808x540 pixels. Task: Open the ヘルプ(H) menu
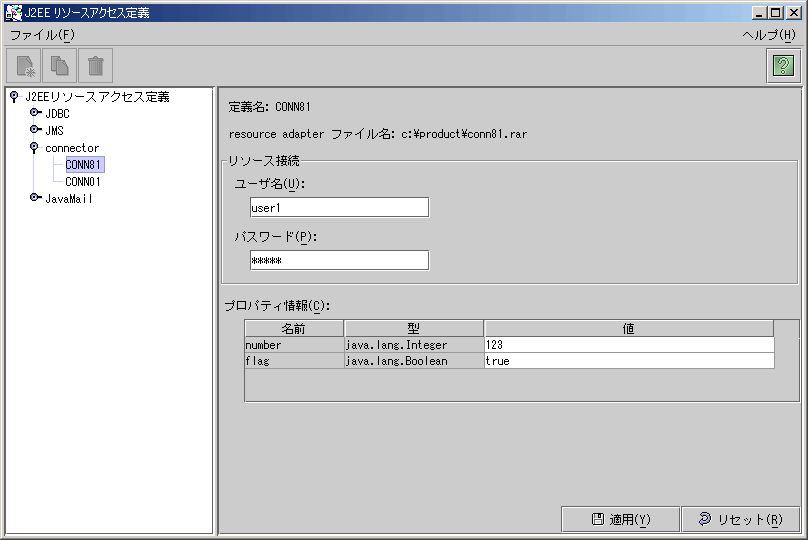pos(769,35)
